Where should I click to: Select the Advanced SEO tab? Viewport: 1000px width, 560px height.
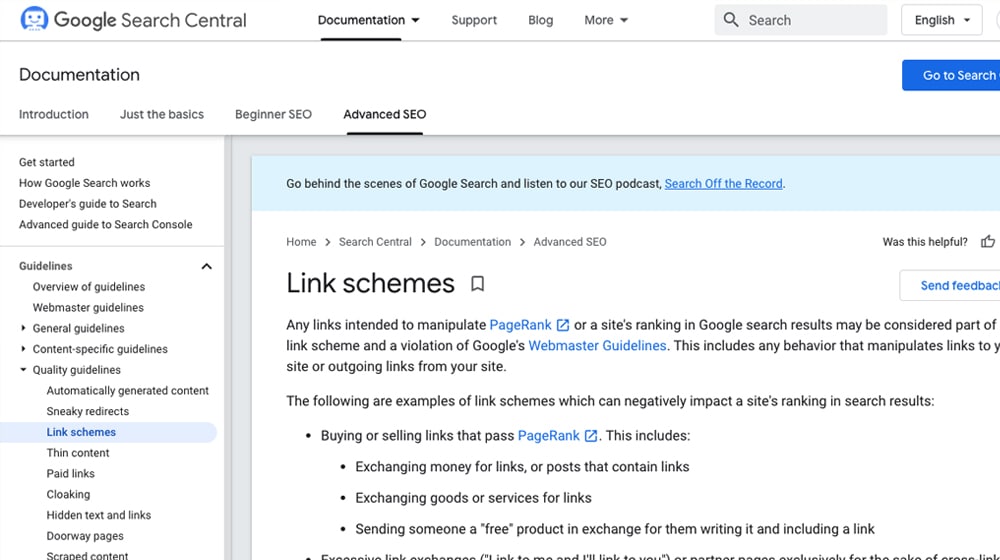385,114
